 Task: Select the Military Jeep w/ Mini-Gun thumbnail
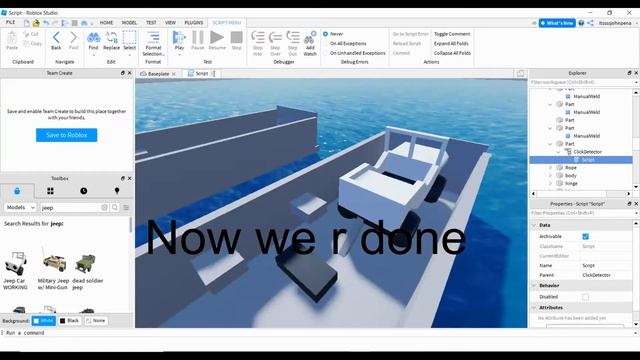point(54,262)
